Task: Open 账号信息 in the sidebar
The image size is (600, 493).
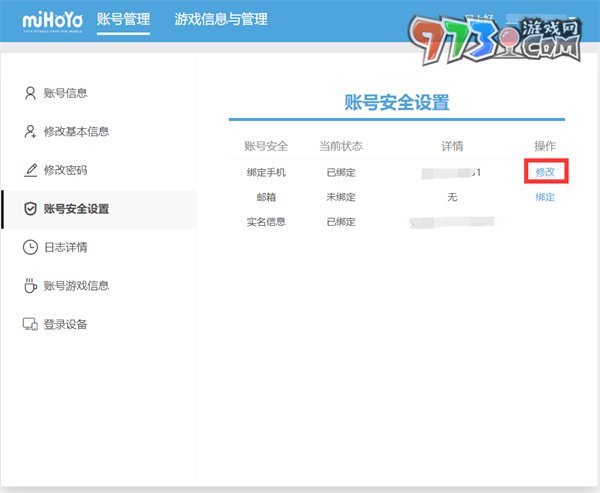Action: [66, 93]
